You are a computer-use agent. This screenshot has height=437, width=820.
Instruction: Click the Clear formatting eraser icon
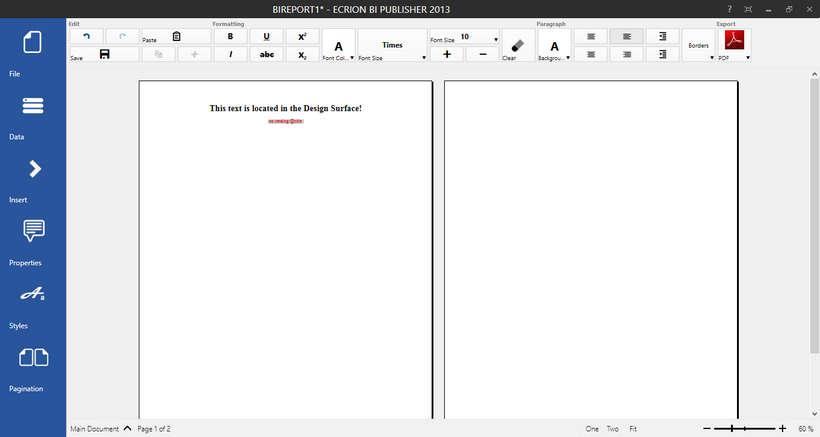[x=516, y=45]
